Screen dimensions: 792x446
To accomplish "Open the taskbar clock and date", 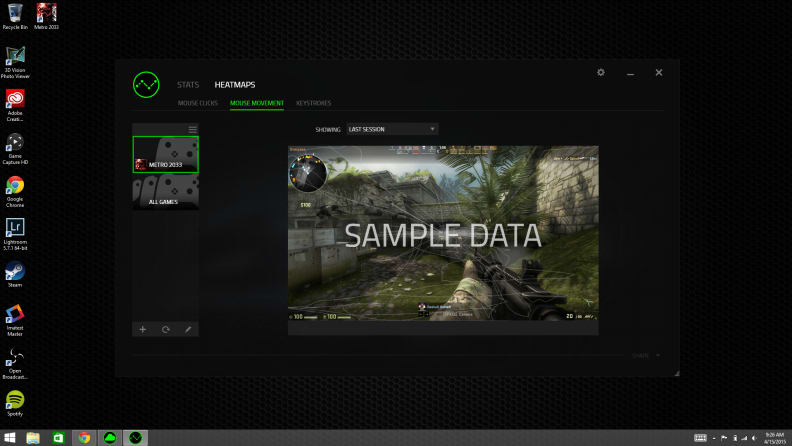I will tap(775, 438).
